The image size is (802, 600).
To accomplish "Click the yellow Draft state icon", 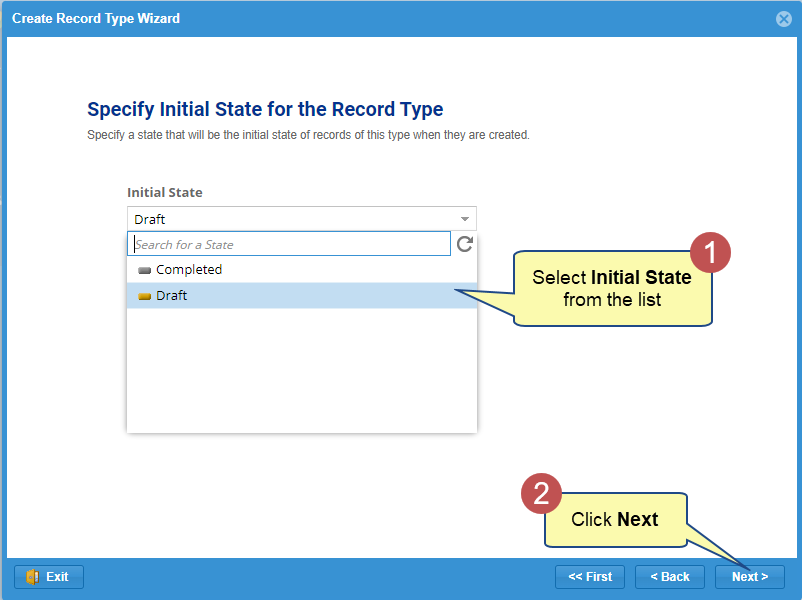I will (145, 296).
